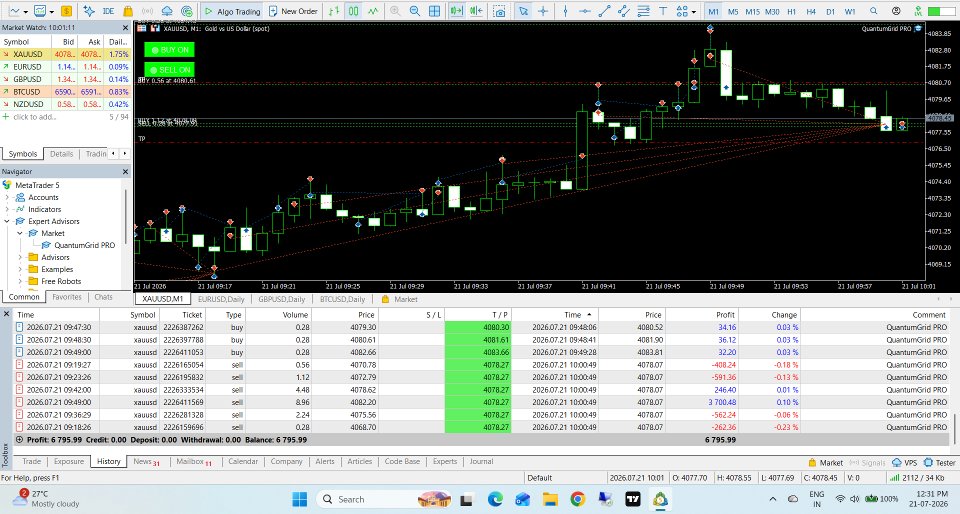Close the Market Watch panel
Image resolution: width=960 pixels, height=514 pixels.
click(126, 28)
